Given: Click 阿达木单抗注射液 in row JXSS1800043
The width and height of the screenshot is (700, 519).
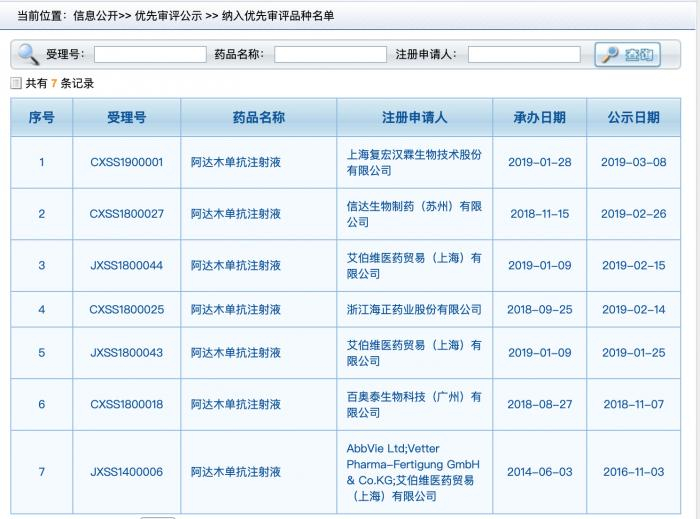Looking at the screenshot, I should (x=236, y=353).
